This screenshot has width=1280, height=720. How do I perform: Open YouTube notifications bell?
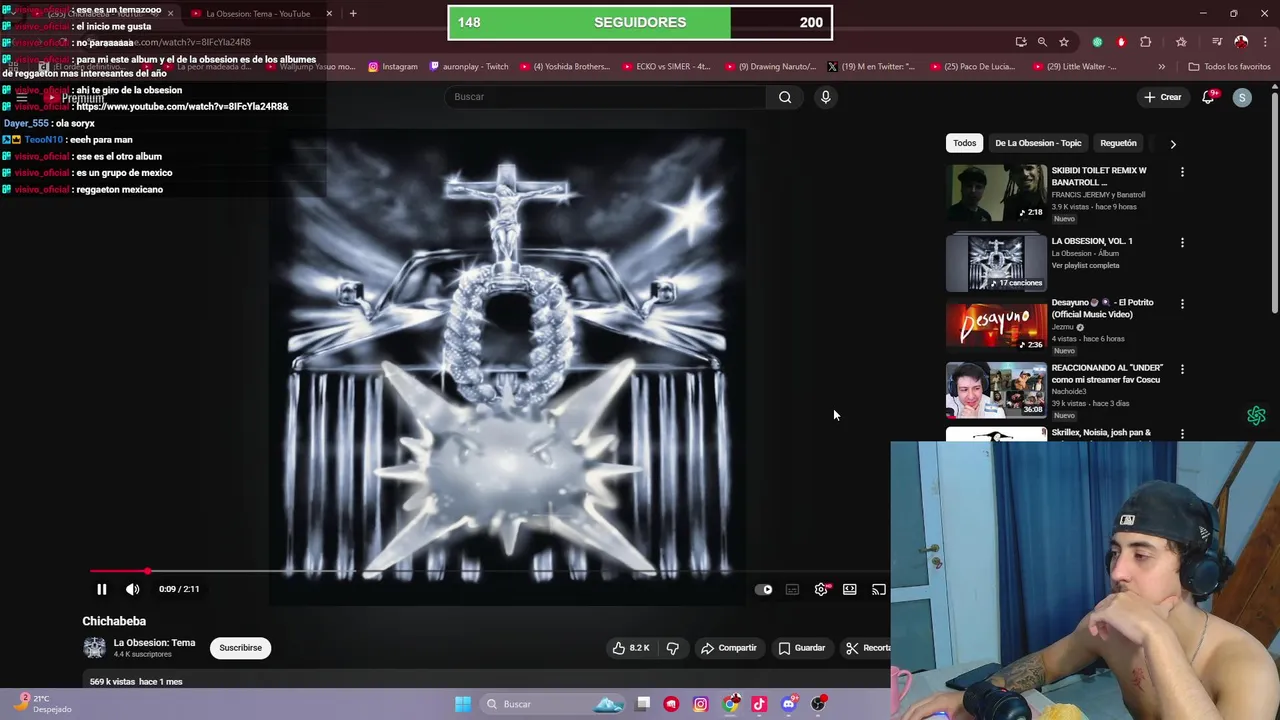(1208, 97)
